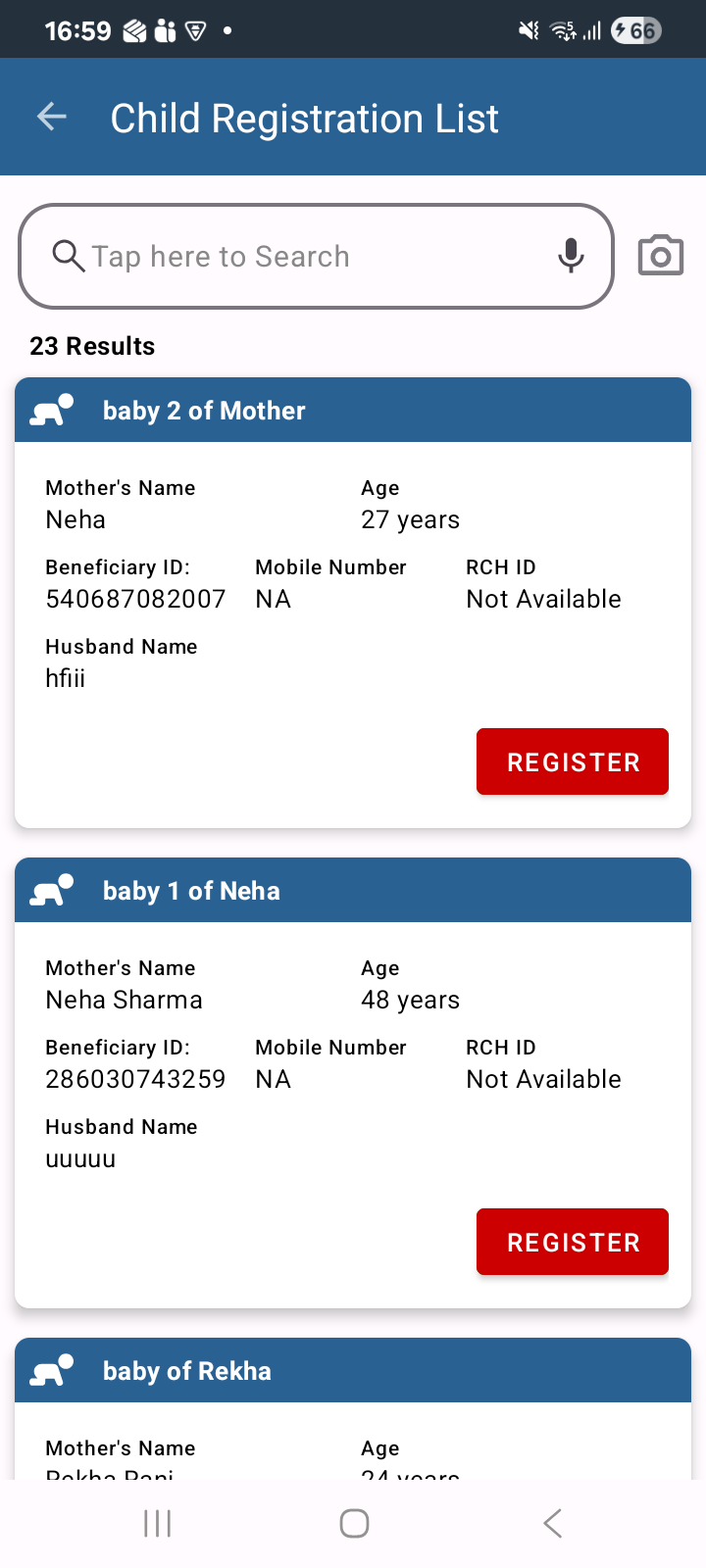The width and height of the screenshot is (706, 1568).
Task: Tap baby icon on baby 1 of Neha
Action: pyautogui.click(x=52, y=890)
